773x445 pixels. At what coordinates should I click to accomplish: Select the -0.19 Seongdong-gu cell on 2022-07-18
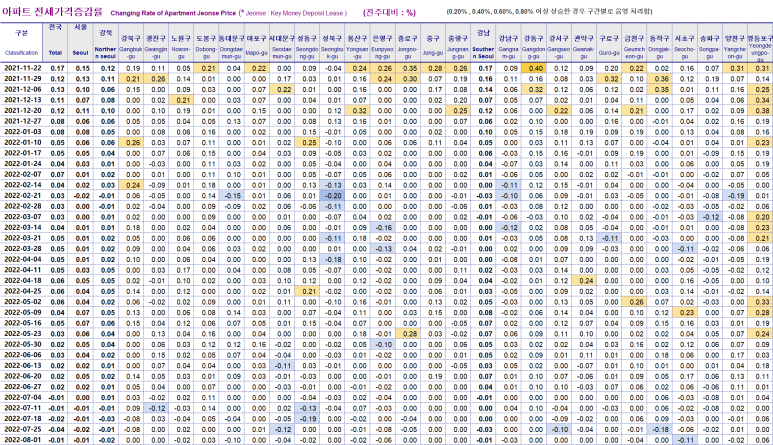pos(307,419)
